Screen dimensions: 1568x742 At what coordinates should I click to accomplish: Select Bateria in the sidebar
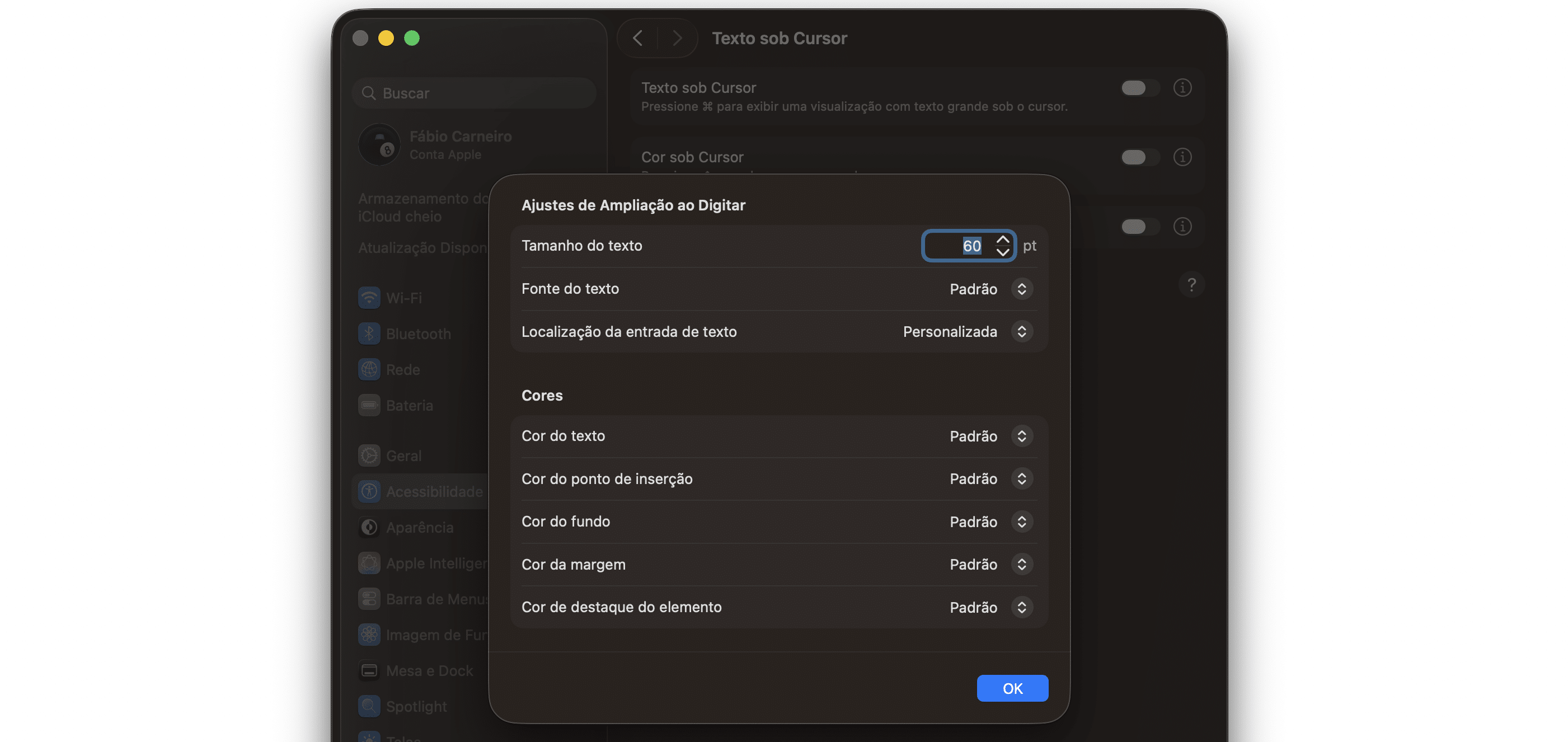(x=410, y=405)
